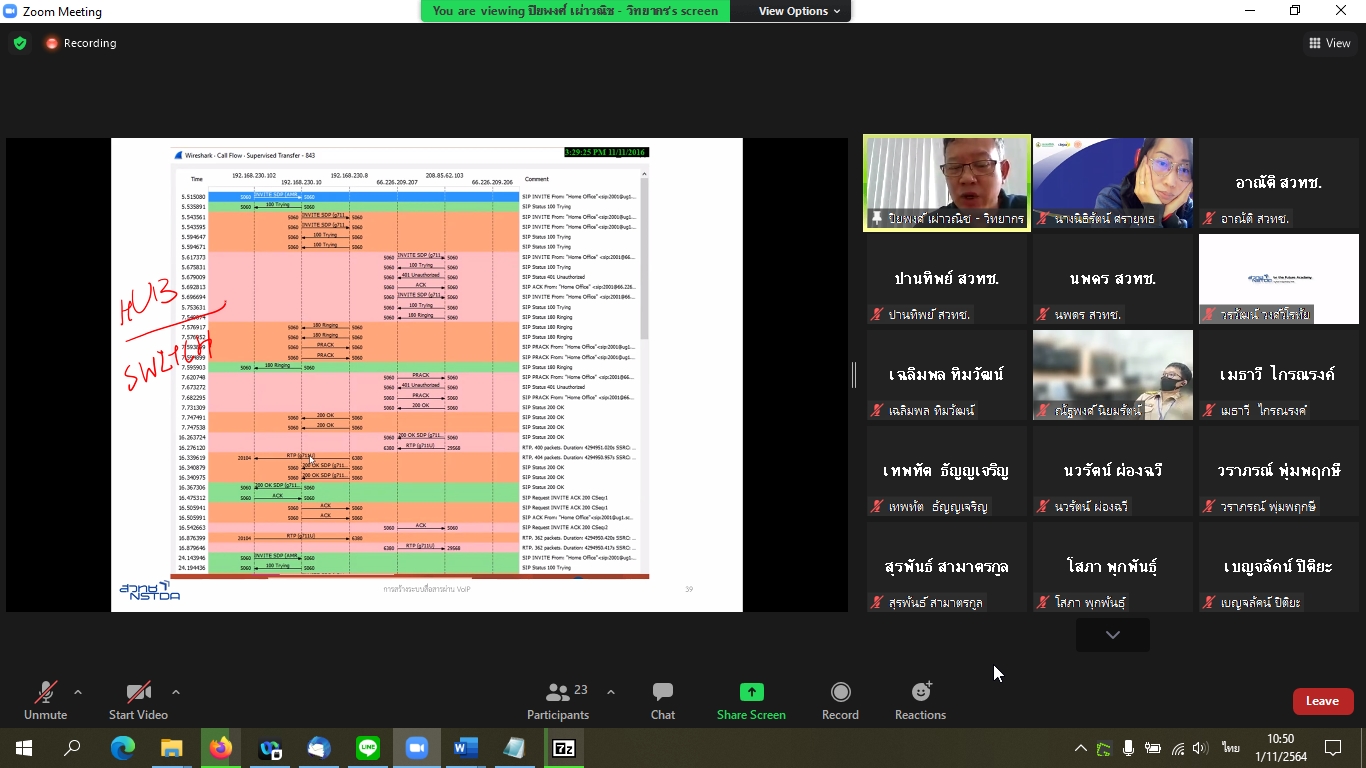Open the Reactions menu
Screen dimensions: 1366x768
[x=920, y=700]
